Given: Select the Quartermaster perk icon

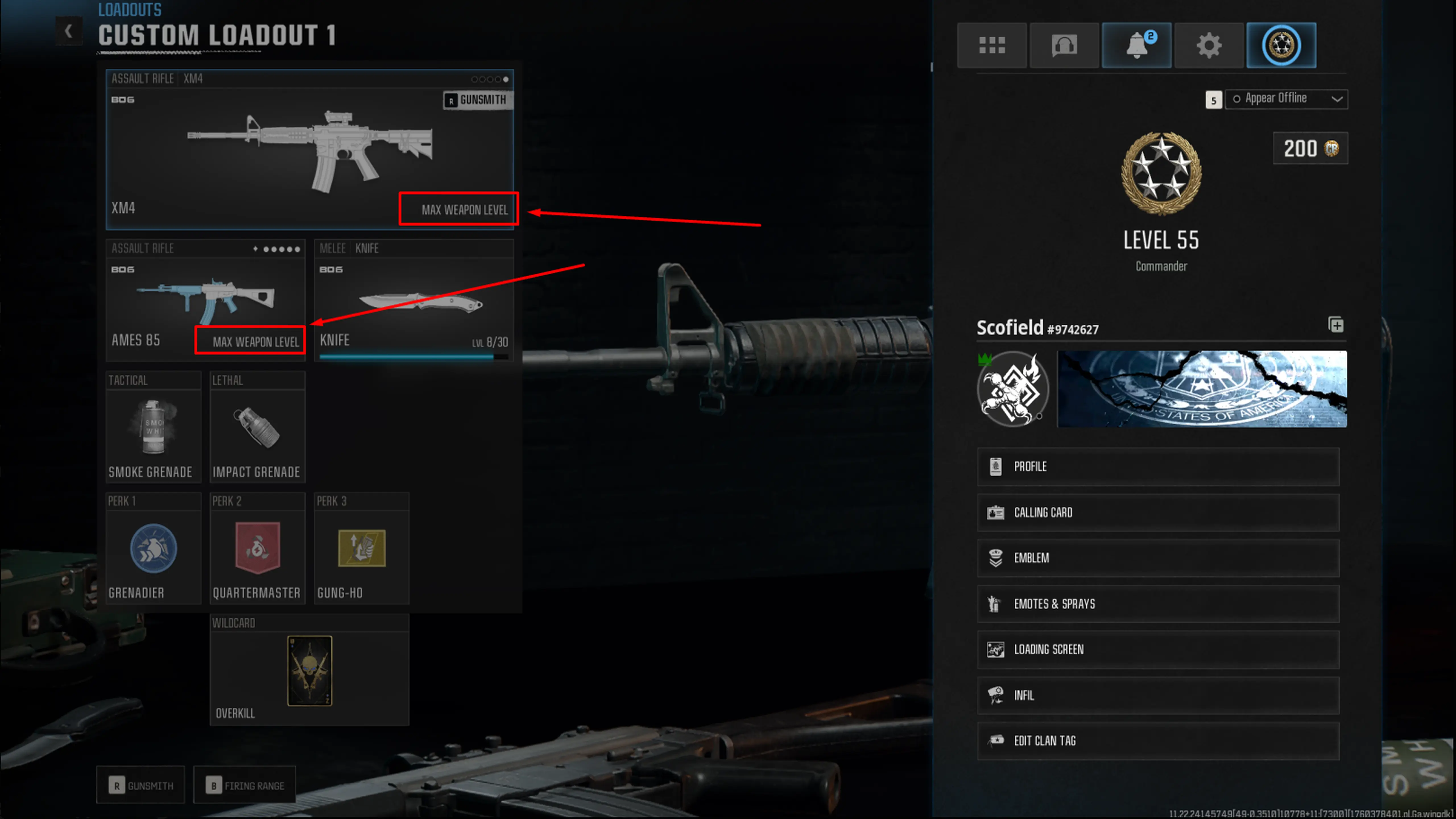Looking at the screenshot, I should 257,548.
